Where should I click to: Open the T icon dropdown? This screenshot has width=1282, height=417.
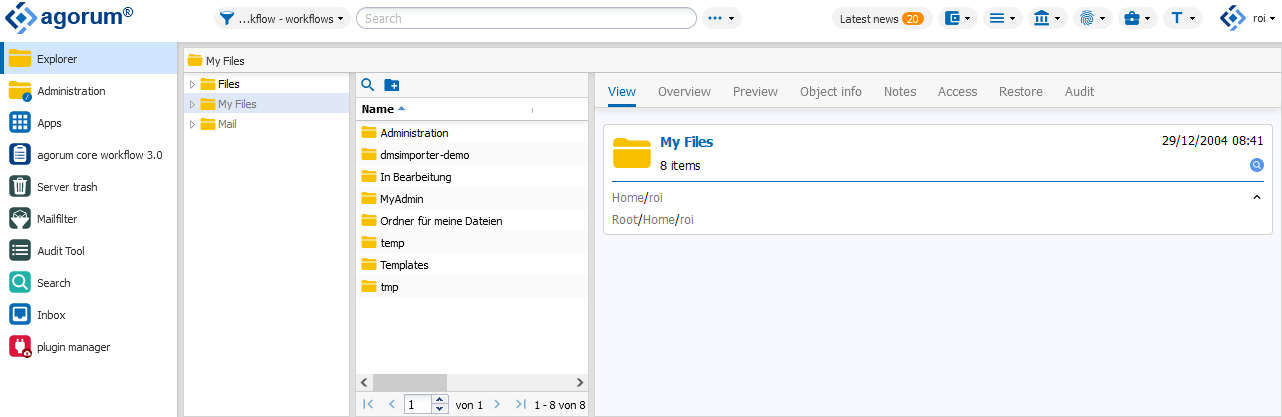pos(1182,18)
